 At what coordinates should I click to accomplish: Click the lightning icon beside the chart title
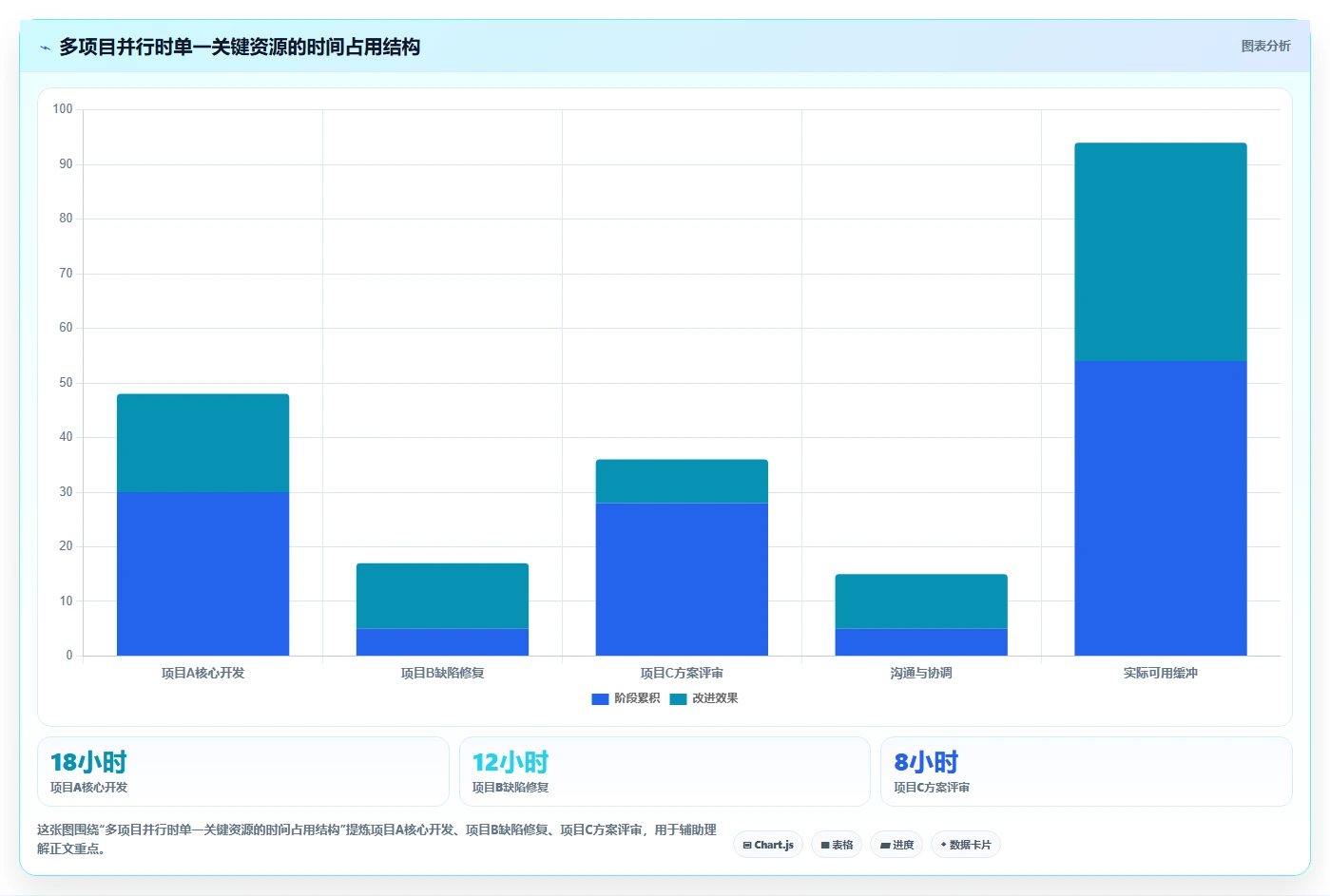45,48
